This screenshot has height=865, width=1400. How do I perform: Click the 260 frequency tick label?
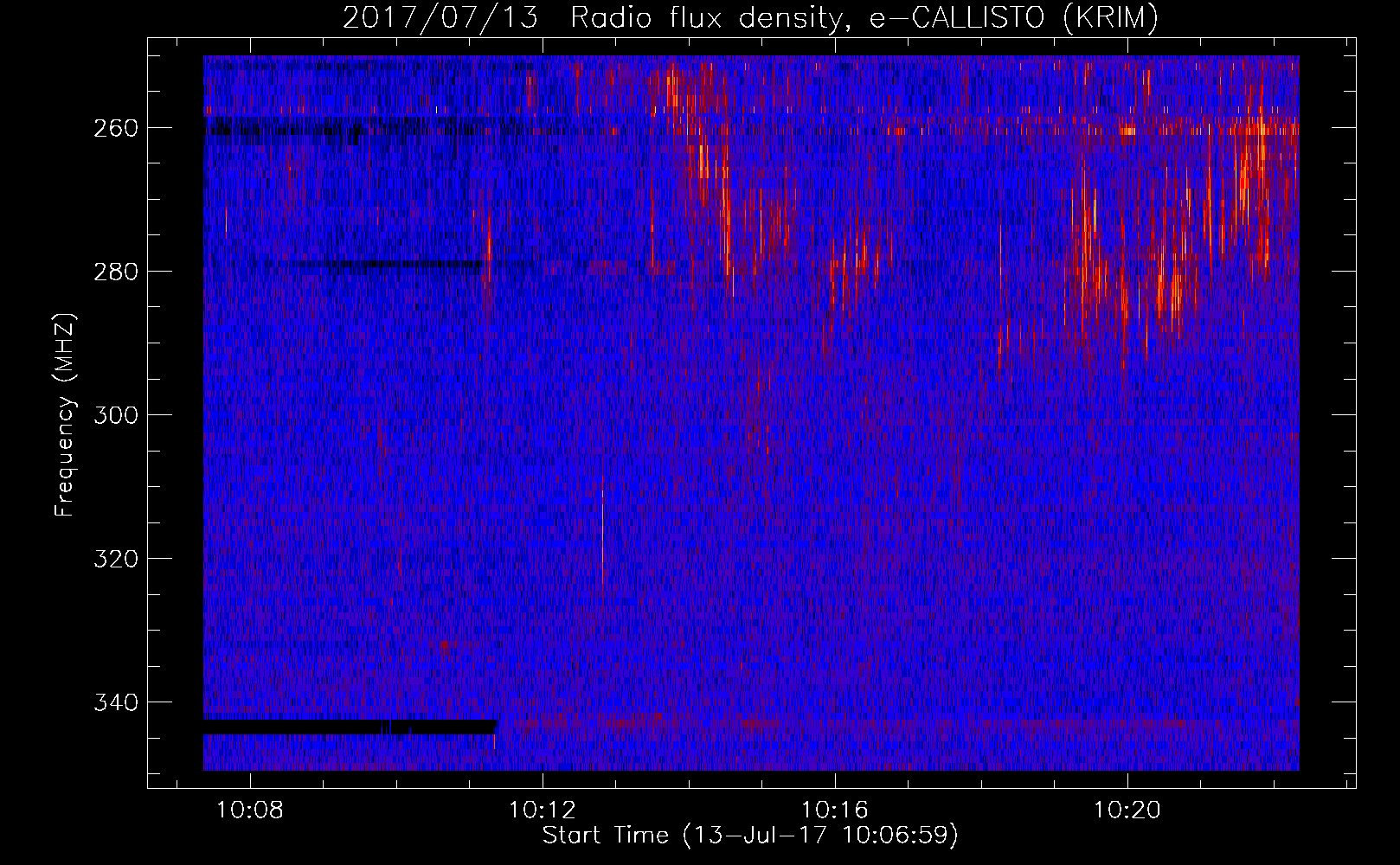(116, 128)
